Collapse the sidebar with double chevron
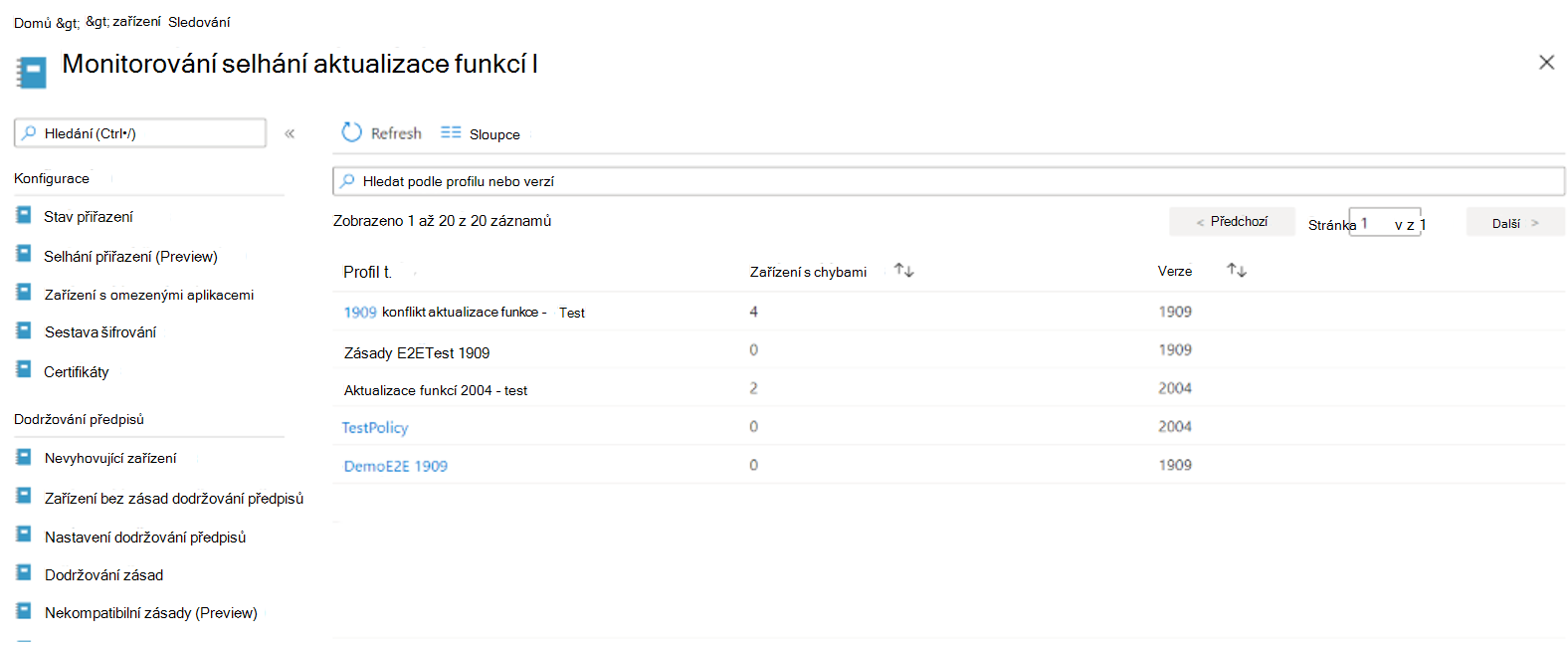The width and height of the screenshot is (1568, 649). coord(290,133)
